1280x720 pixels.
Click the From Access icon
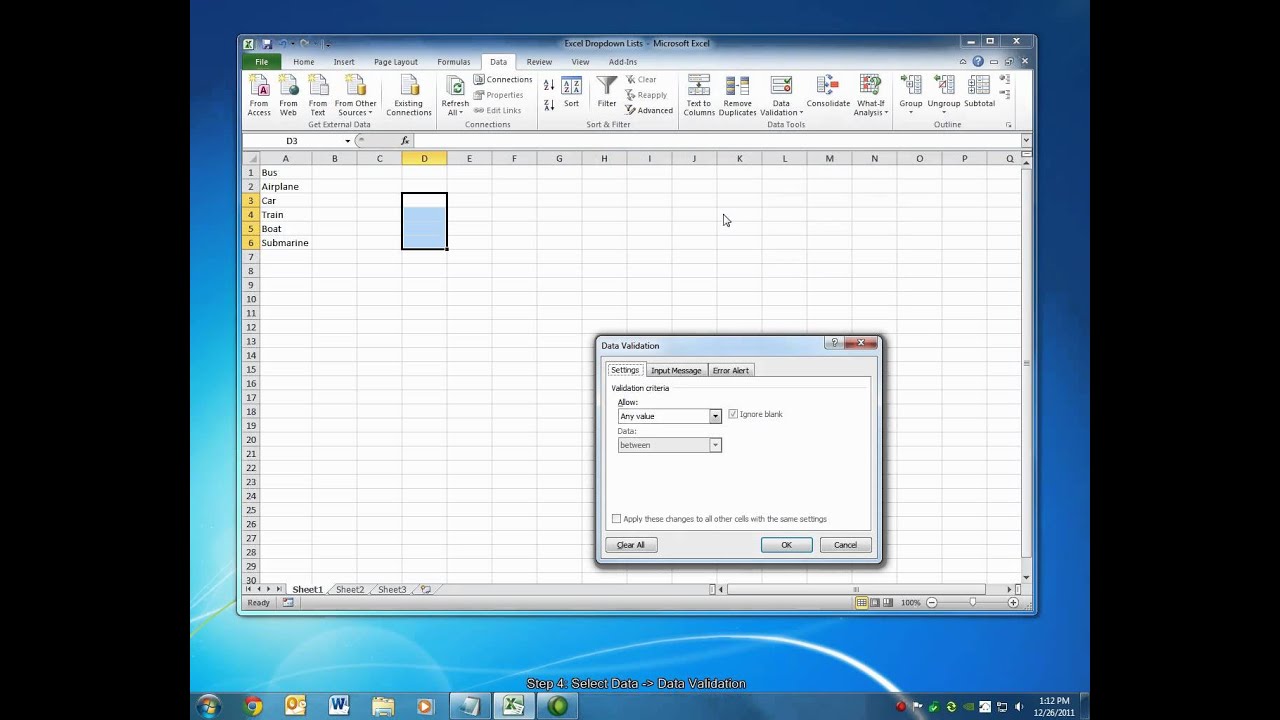coord(259,96)
